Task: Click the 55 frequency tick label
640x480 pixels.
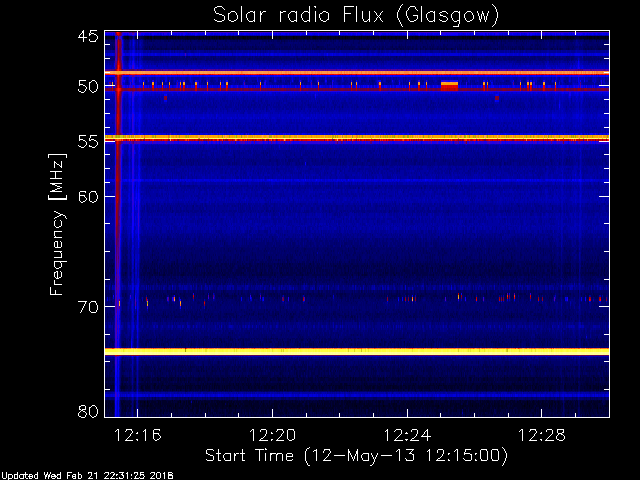Action: (x=88, y=142)
